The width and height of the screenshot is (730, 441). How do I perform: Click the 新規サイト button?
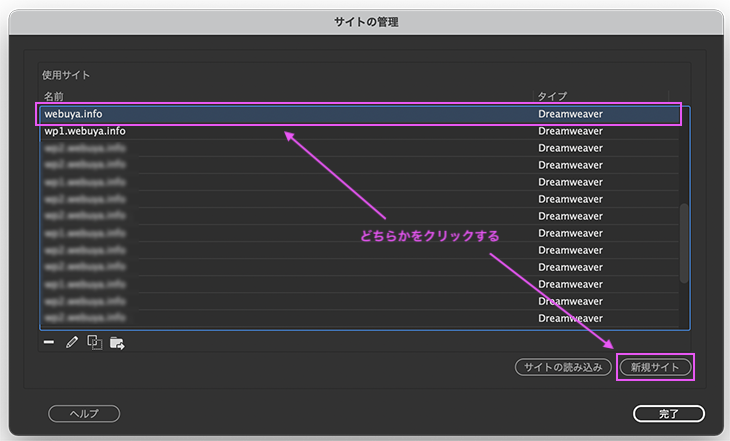655,367
